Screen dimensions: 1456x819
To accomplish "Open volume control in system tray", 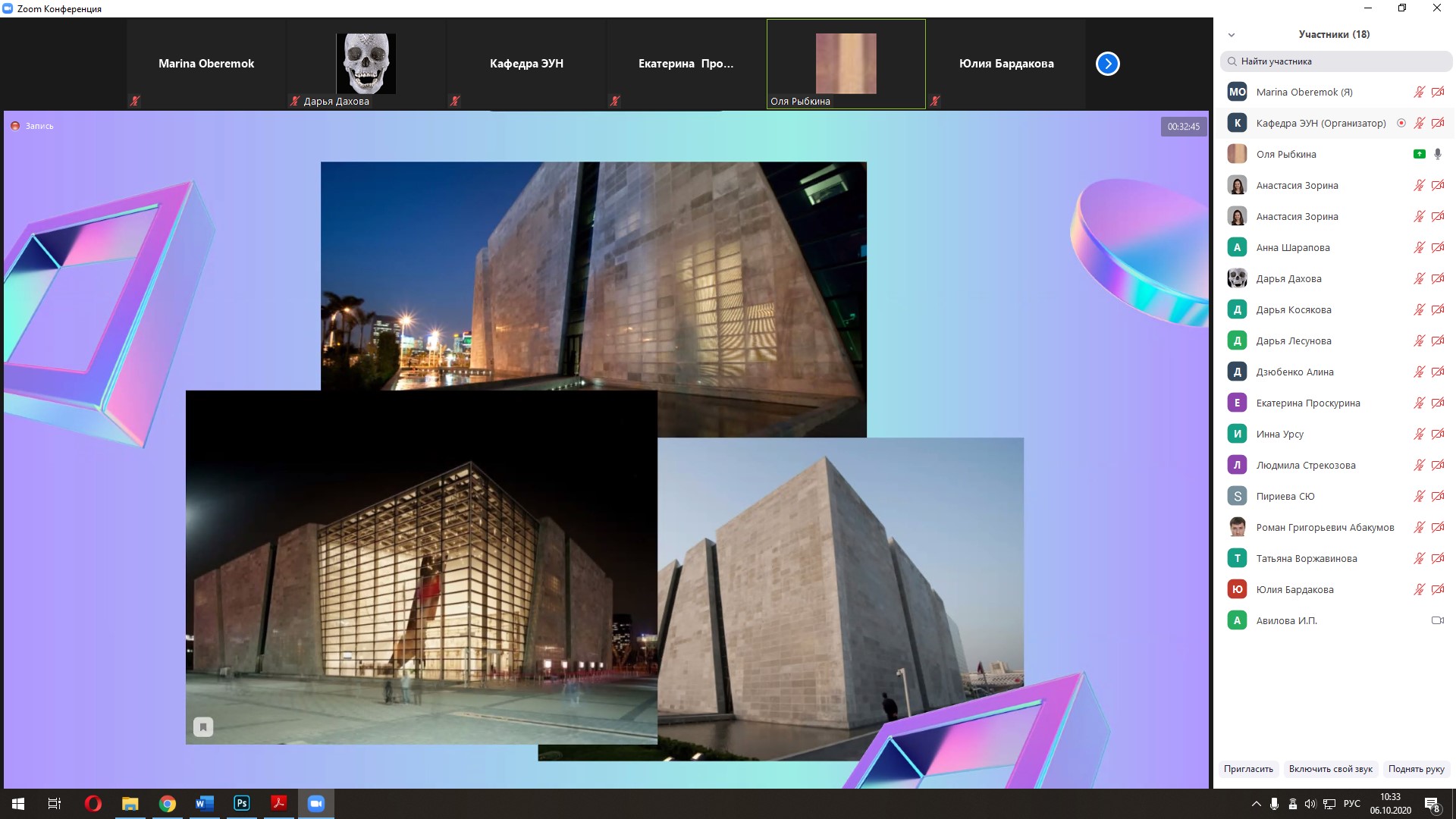I will click(1310, 804).
